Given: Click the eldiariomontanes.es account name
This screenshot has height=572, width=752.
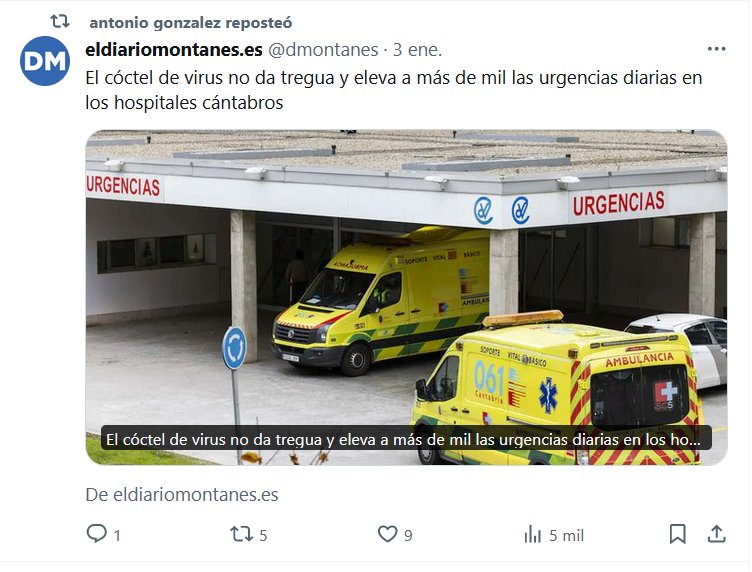Looking at the screenshot, I should coord(174,50).
